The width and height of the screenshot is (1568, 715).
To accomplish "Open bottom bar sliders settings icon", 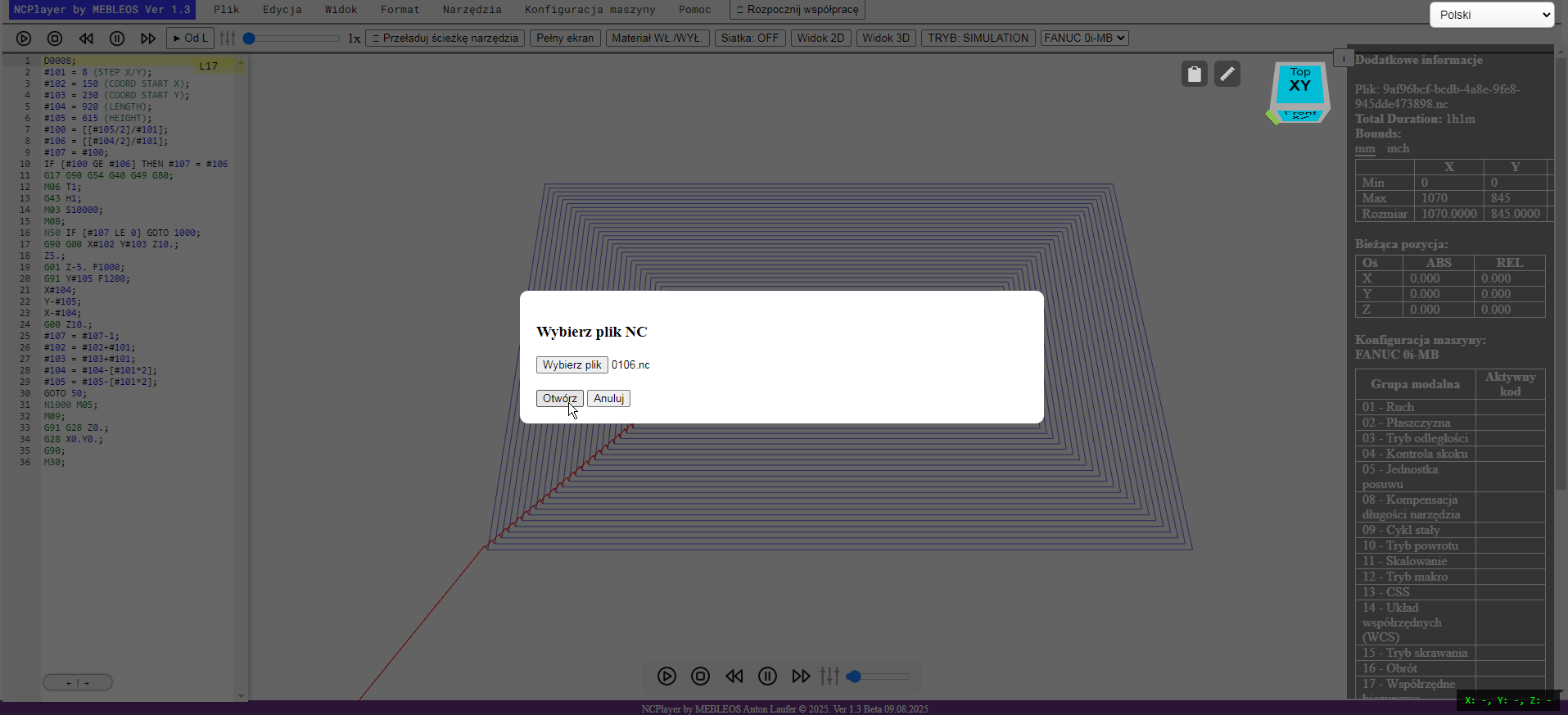I will pyautogui.click(x=829, y=677).
